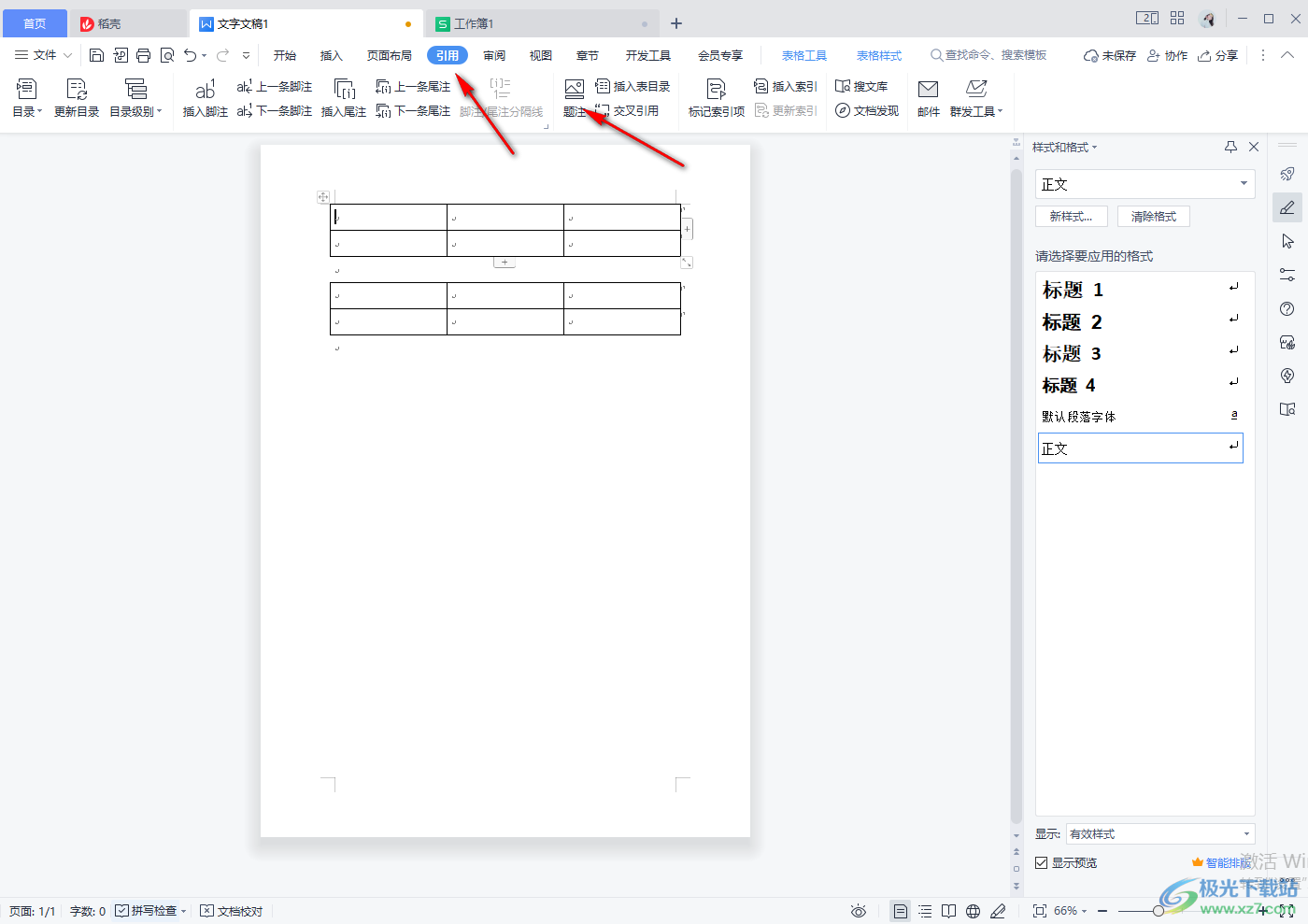Viewport: 1308px width, 924px height.
Task: Open Print Preview from quick access toolbar
Action: pyautogui.click(x=167, y=55)
